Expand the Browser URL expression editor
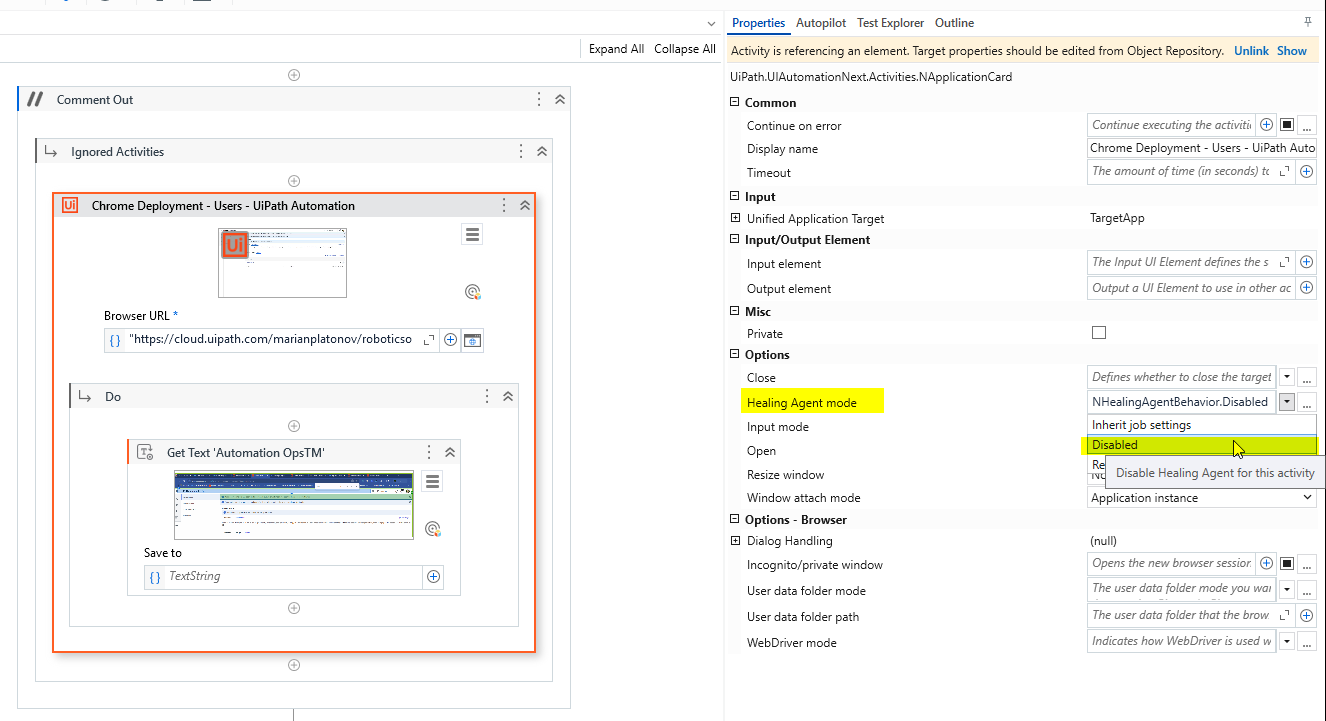The height and width of the screenshot is (721, 1326). tap(428, 340)
